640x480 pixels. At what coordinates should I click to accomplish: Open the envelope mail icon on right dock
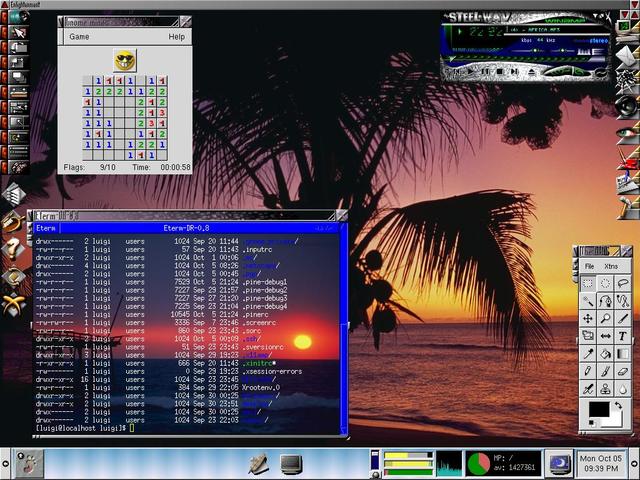point(627,56)
